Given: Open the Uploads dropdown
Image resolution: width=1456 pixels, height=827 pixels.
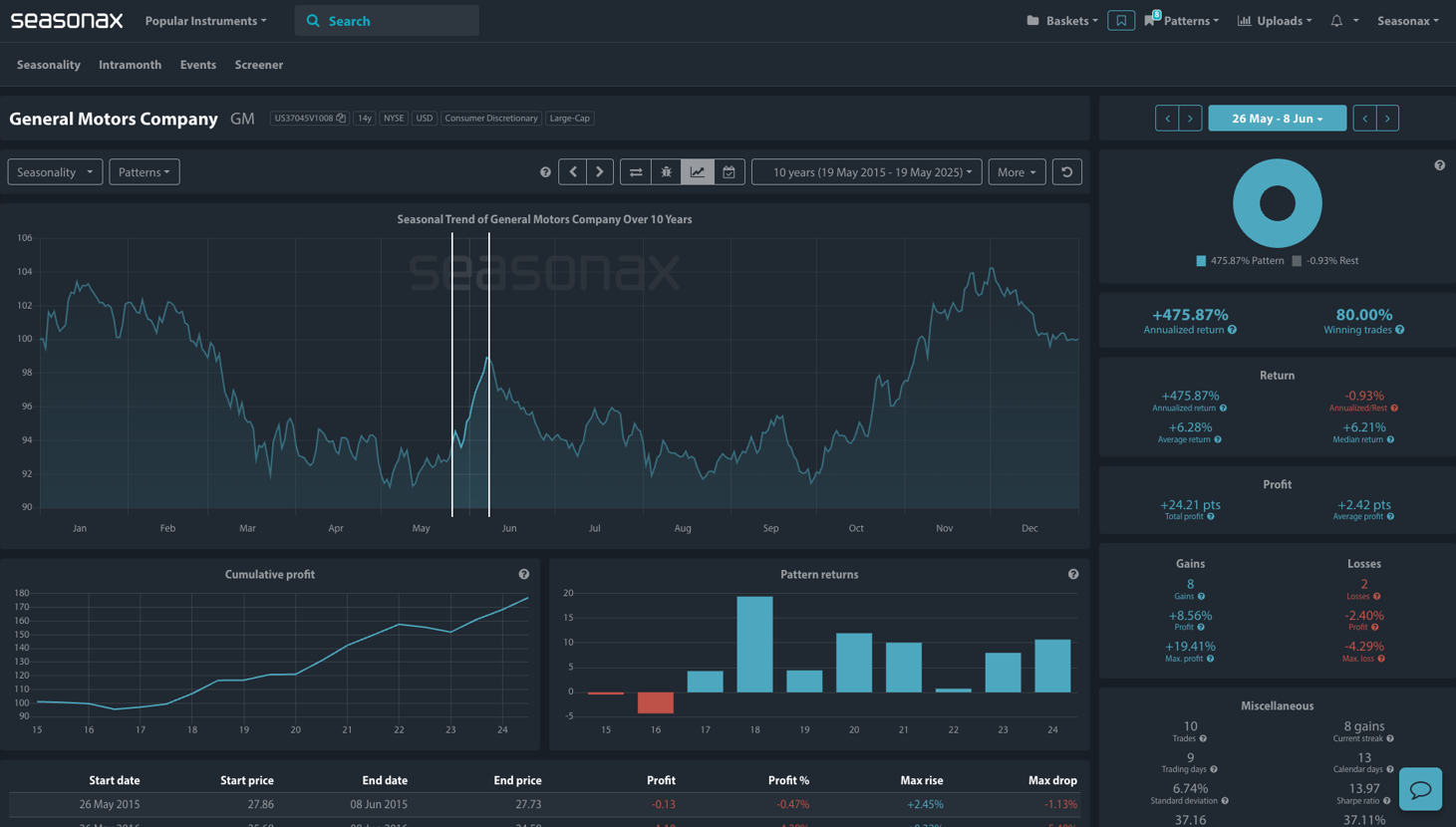Looking at the screenshot, I should [x=1275, y=21].
